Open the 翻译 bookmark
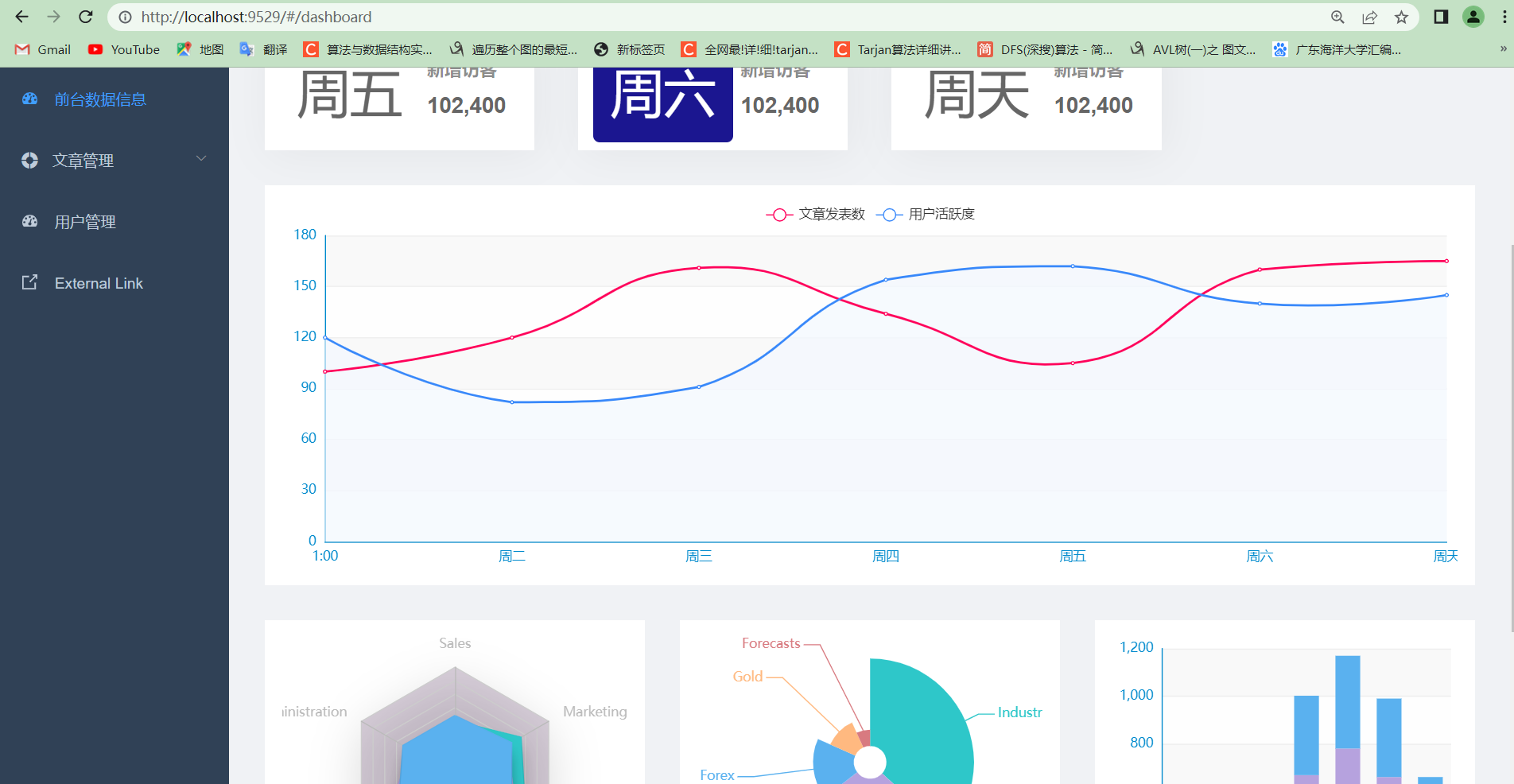This screenshot has height=784, width=1514. 263,49
